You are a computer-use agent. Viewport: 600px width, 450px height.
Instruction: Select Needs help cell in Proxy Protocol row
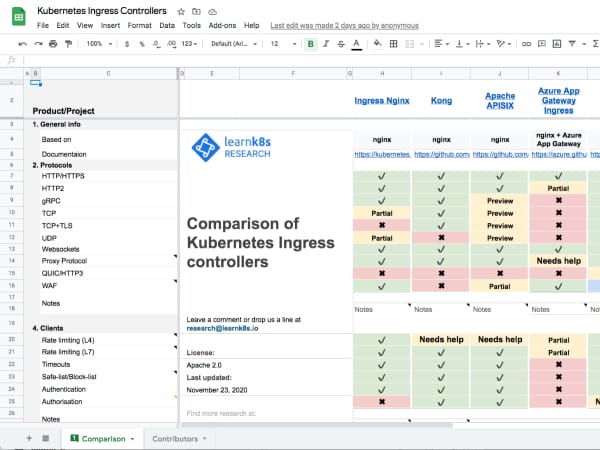[x=558, y=261]
